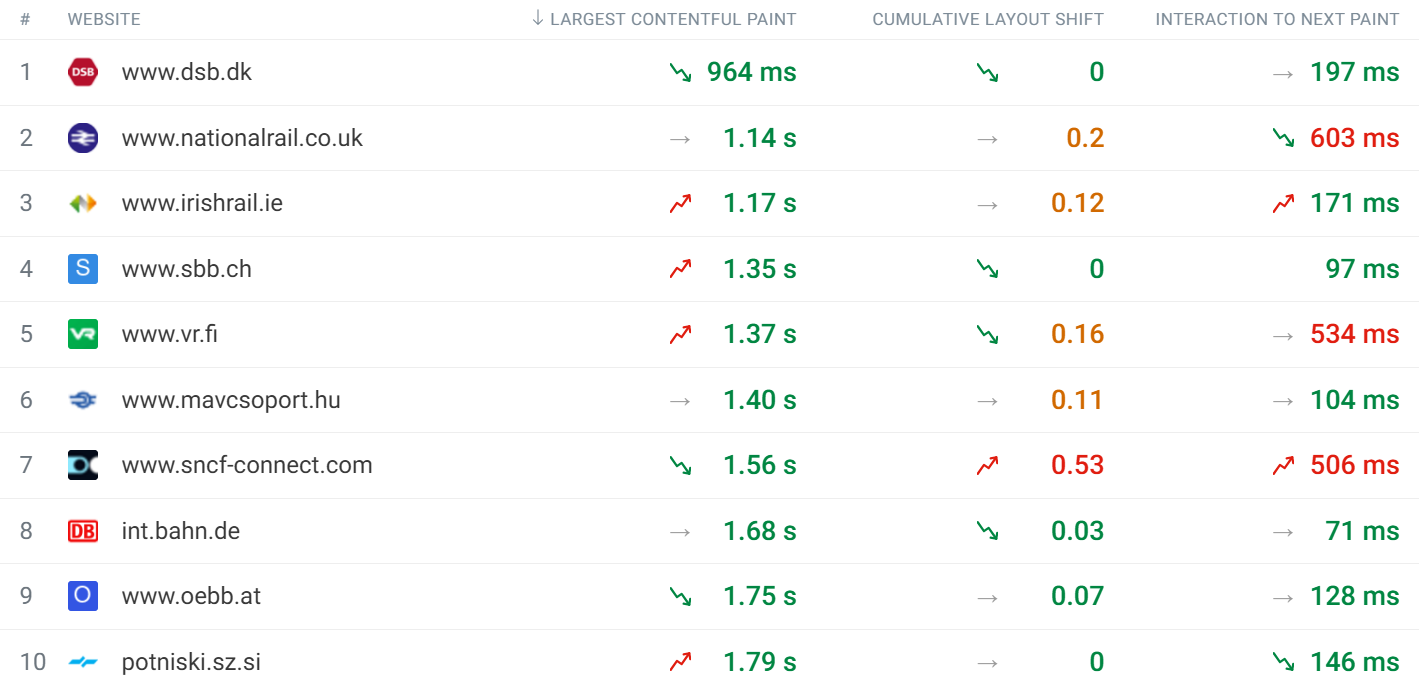The width and height of the screenshot is (1419, 687).
Task: Click the mavcsoport.hu logo icon
Action: click(x=83, y=400)
